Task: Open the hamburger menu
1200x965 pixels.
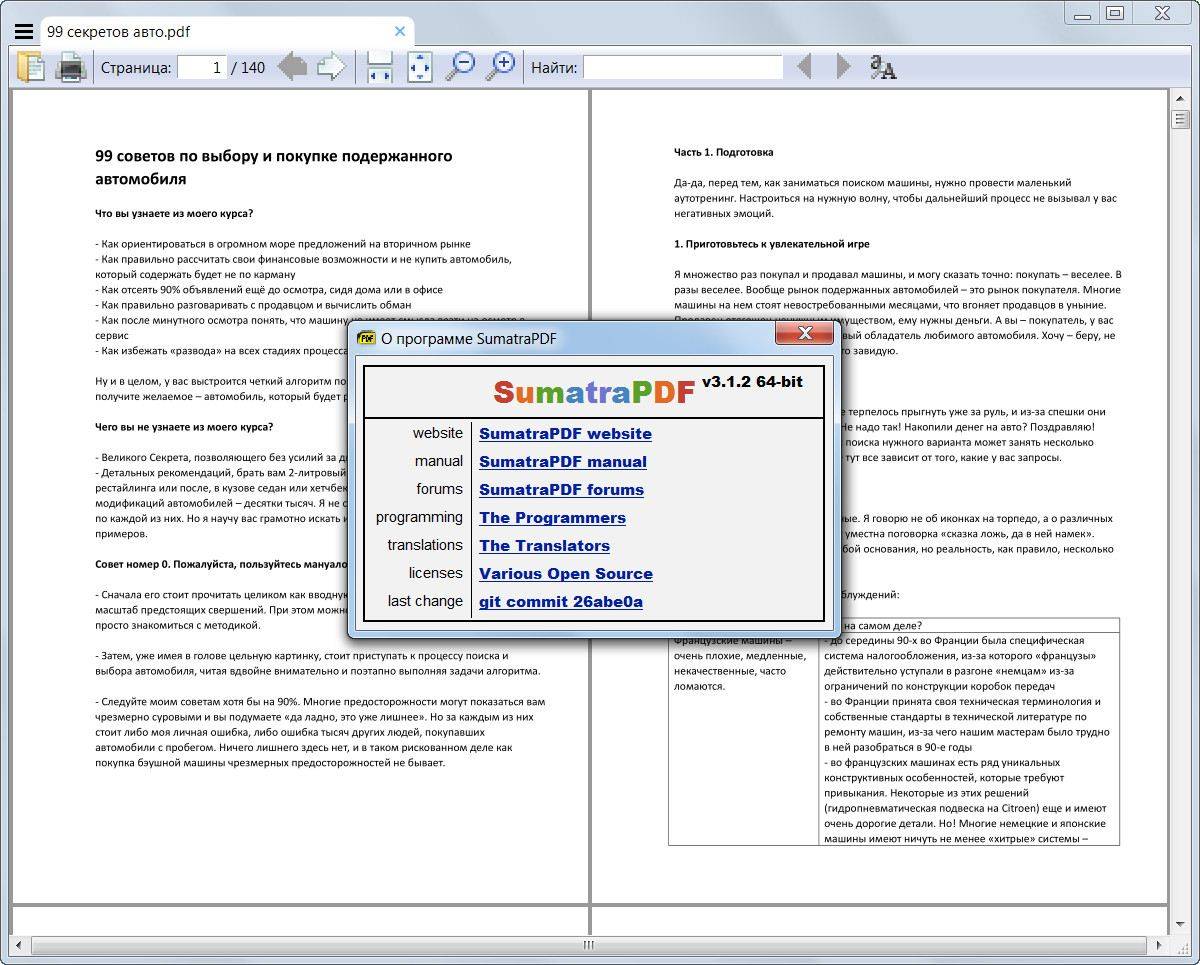Action: [x=24, y=31]
